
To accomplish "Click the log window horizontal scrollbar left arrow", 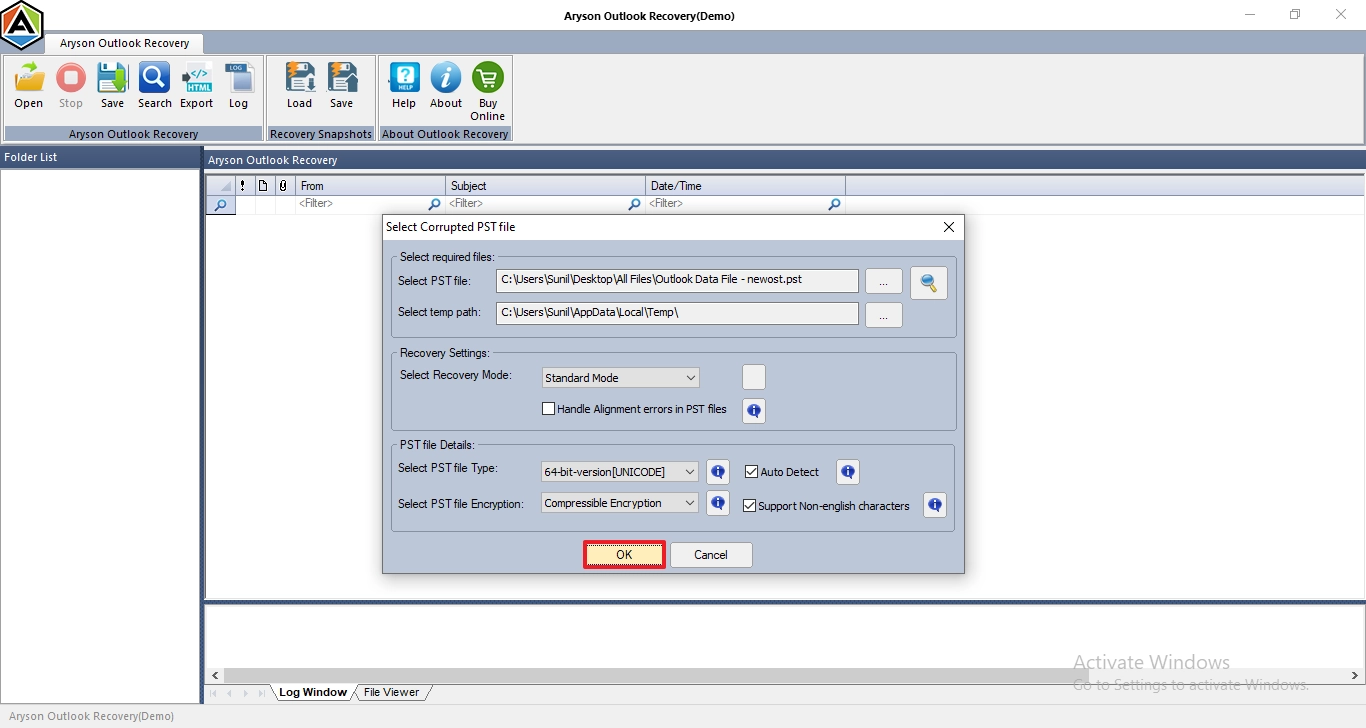I will coord(214,676).
